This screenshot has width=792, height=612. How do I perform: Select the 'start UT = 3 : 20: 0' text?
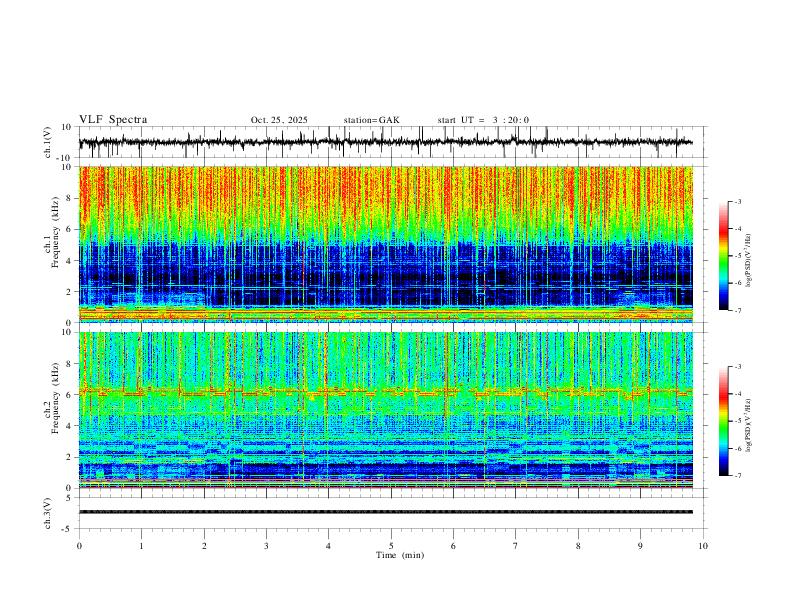483,120
